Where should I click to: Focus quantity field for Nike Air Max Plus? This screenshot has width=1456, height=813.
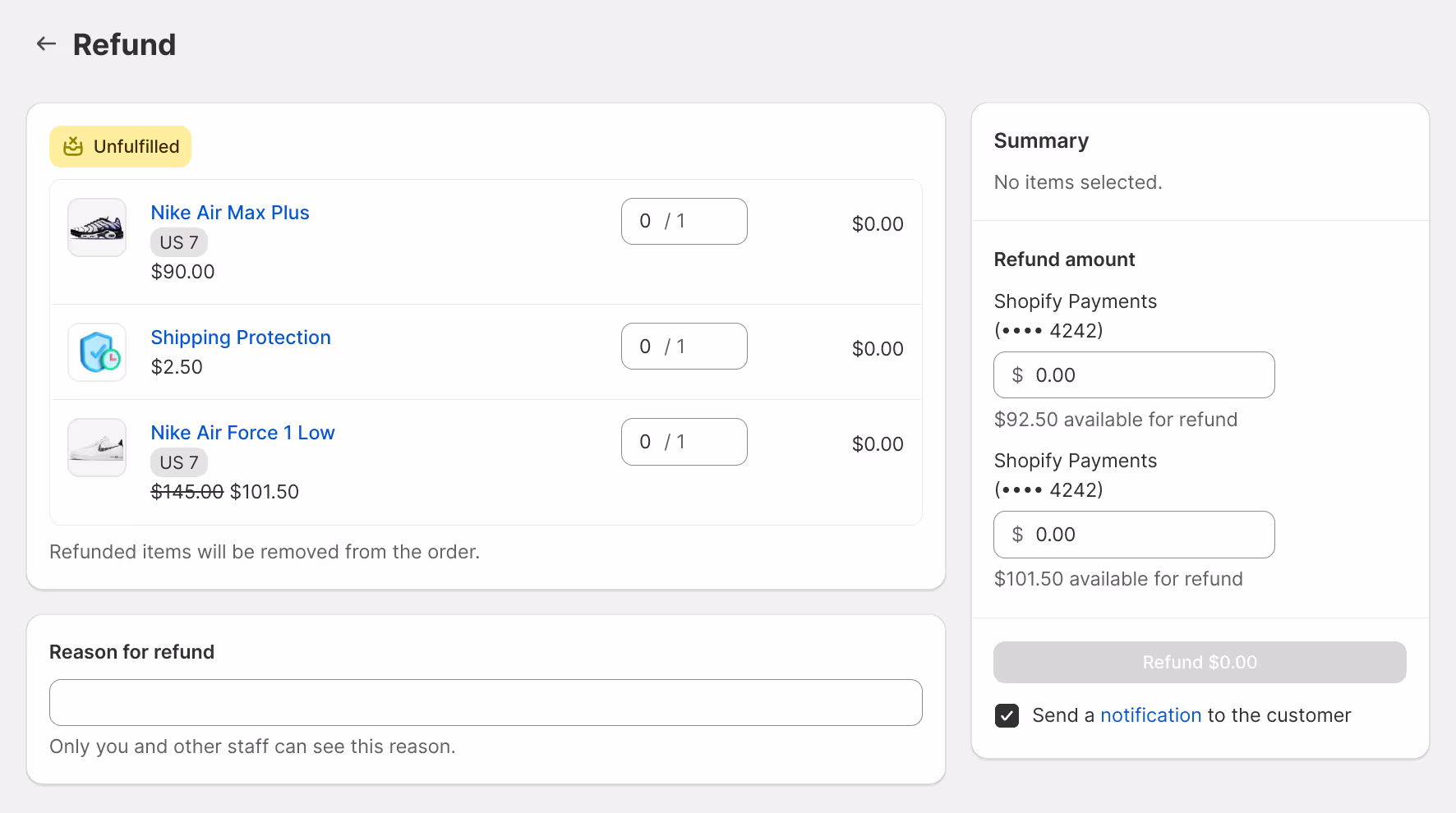point(684,221)
